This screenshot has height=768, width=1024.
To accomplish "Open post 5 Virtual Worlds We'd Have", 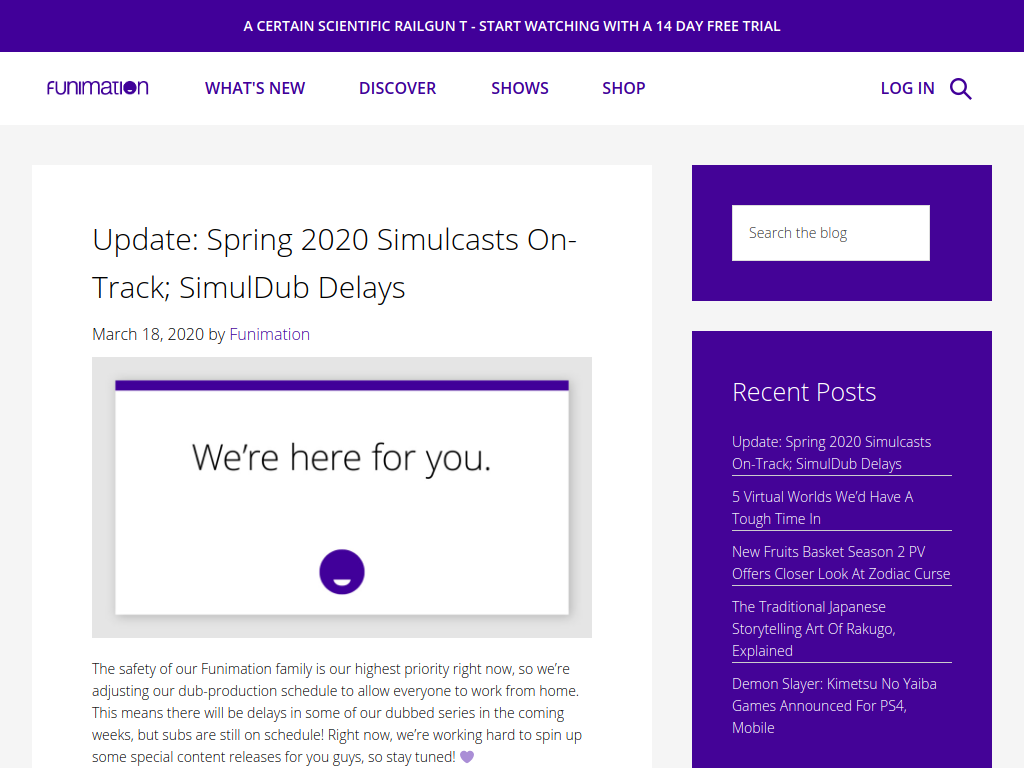I will (822, 507).
